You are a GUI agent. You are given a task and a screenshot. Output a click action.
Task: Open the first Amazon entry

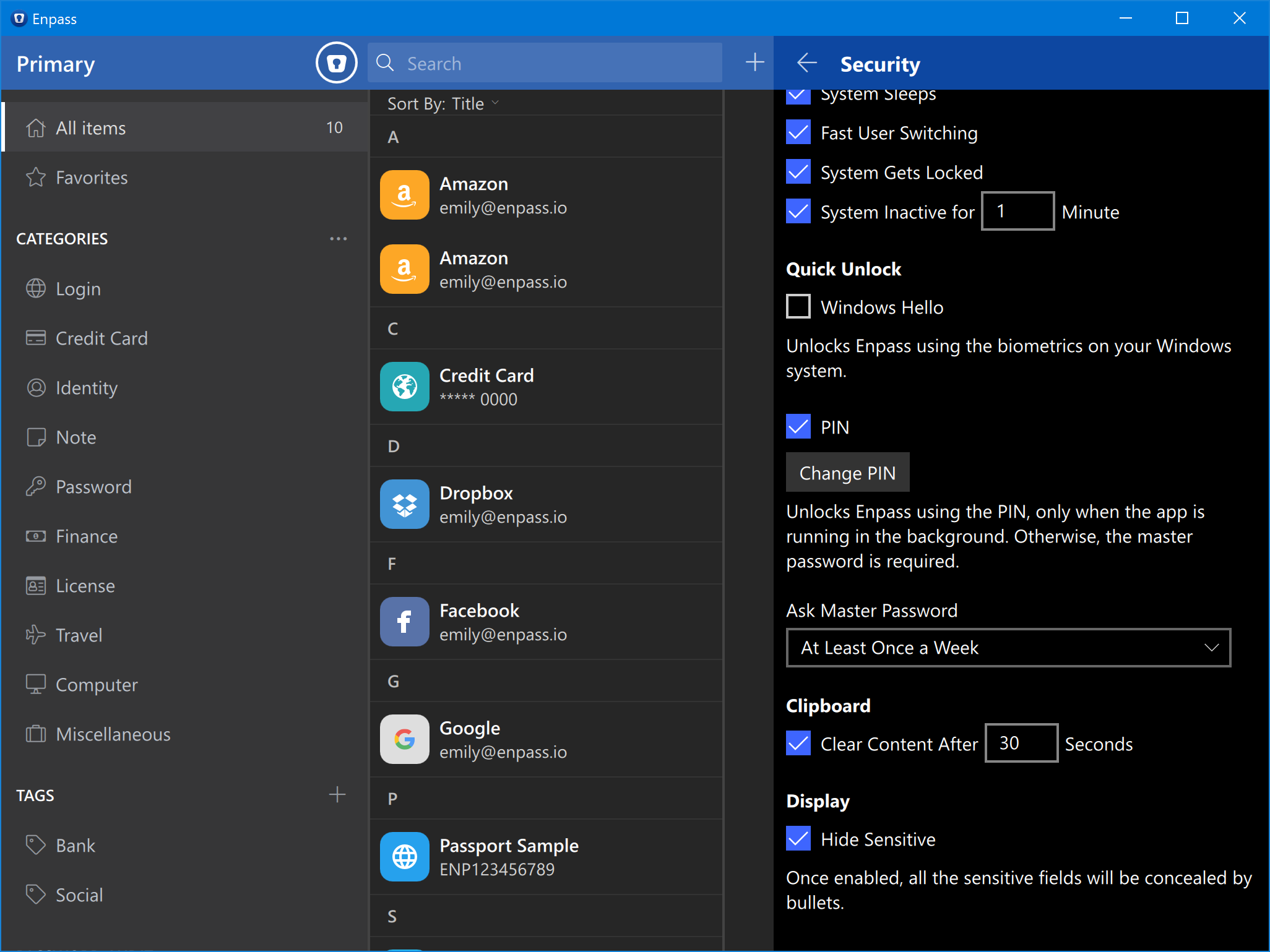(x=546, y=195)
